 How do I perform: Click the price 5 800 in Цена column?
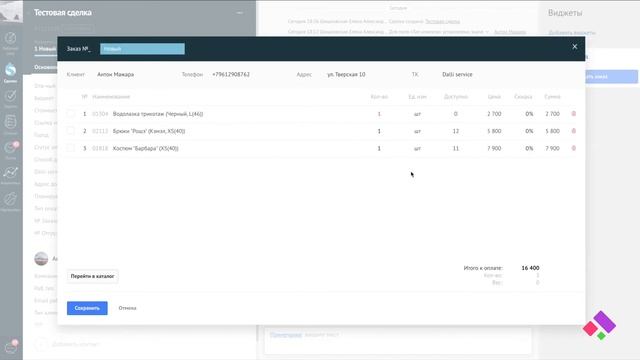click(x=494, y=131)
